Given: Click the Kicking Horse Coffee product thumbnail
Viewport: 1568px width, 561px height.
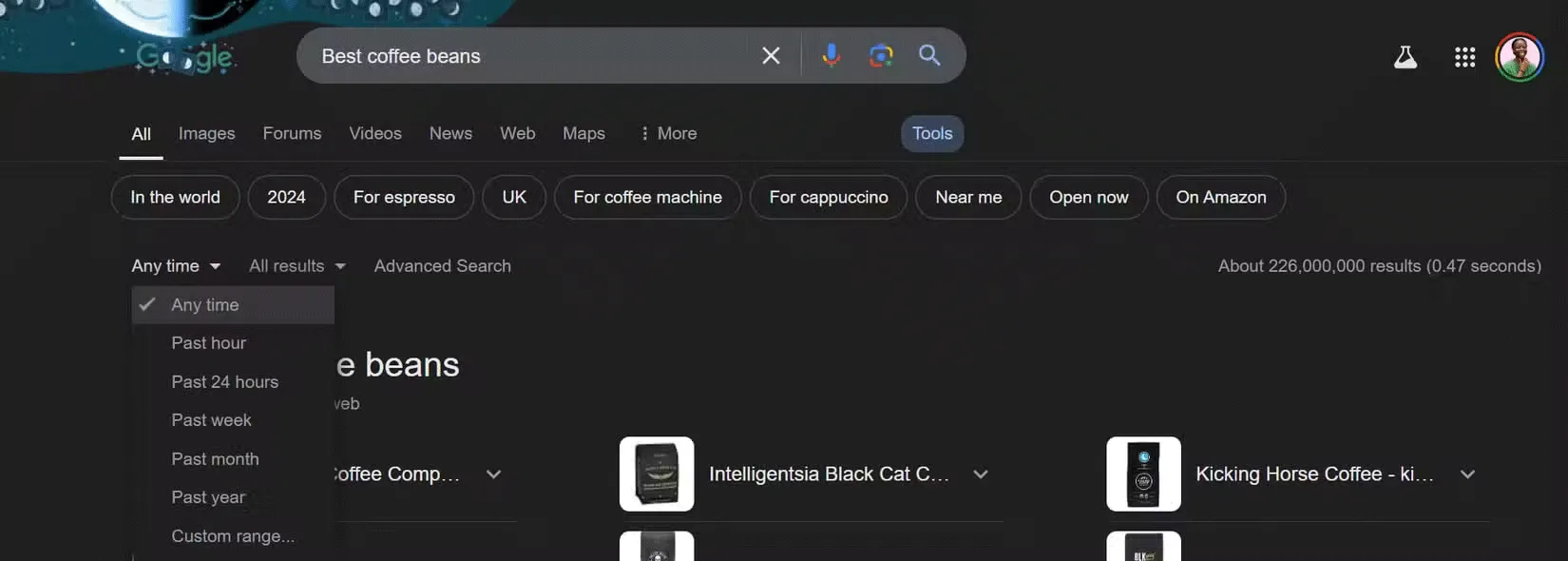Looking at the screenshot, I should [x=1143, y=474].
